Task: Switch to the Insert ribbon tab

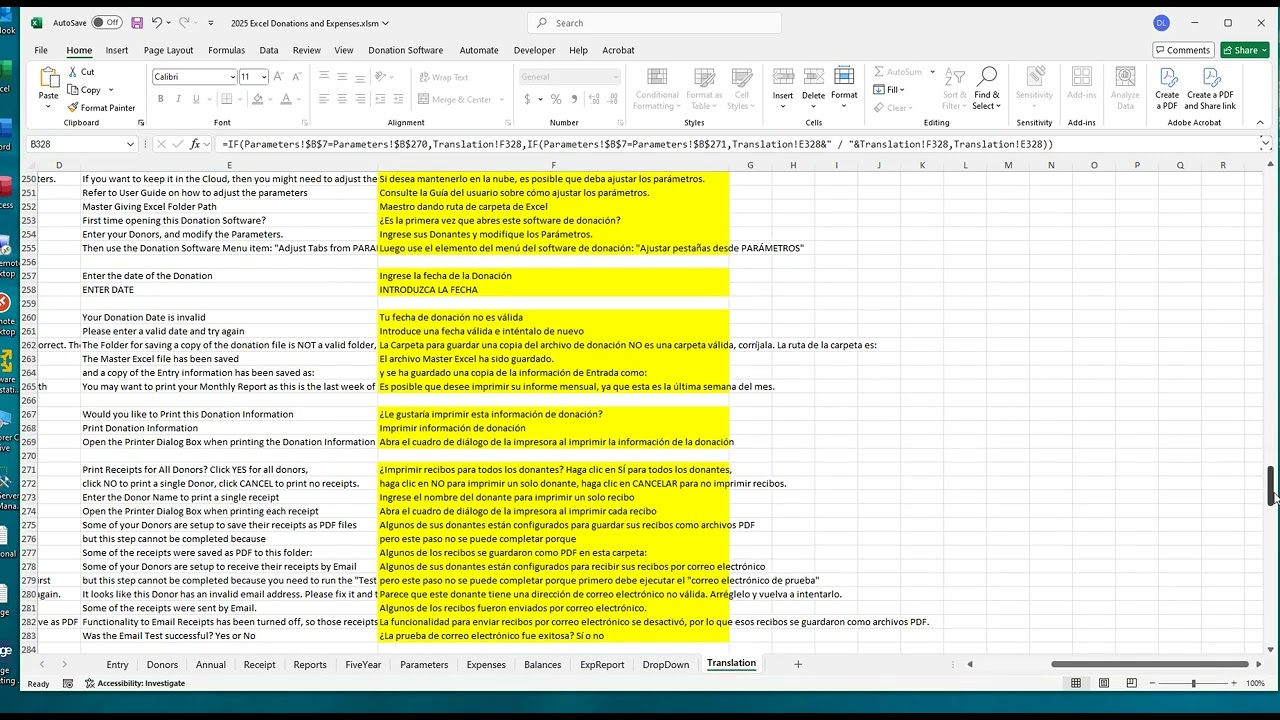Action: (x=117, y=50)
